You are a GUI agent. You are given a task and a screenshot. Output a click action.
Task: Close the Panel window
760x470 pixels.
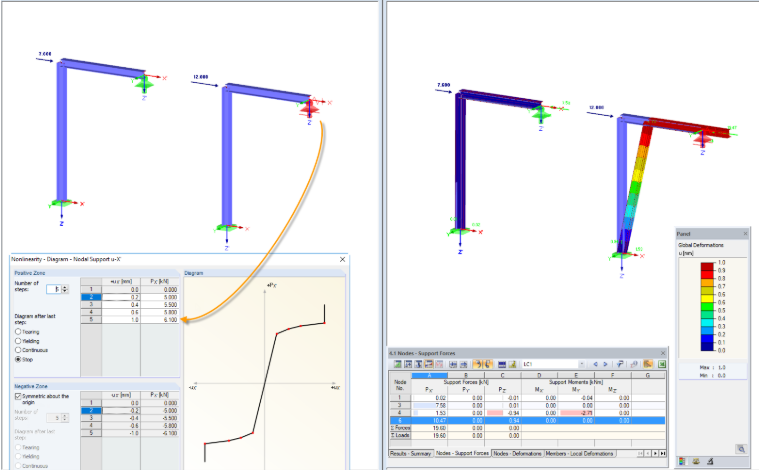(x=745, y=234)
